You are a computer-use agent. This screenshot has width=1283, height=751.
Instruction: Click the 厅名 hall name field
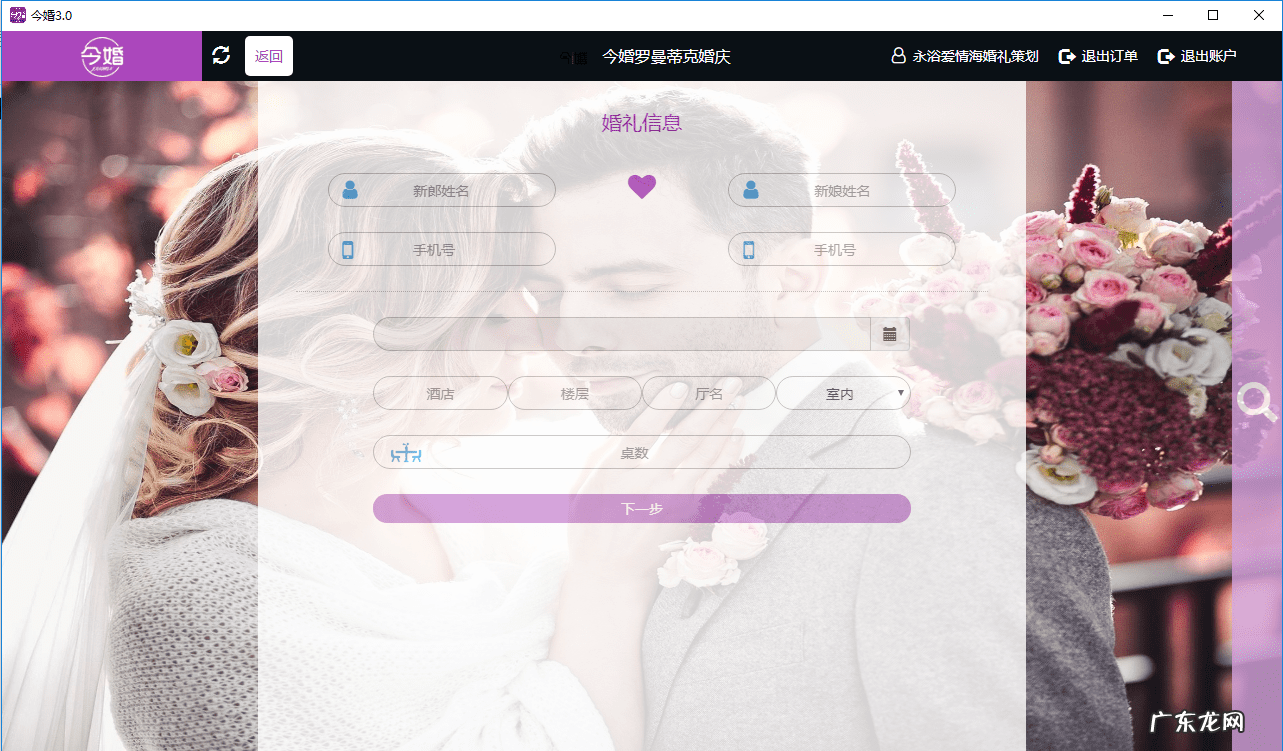point(708,393)
